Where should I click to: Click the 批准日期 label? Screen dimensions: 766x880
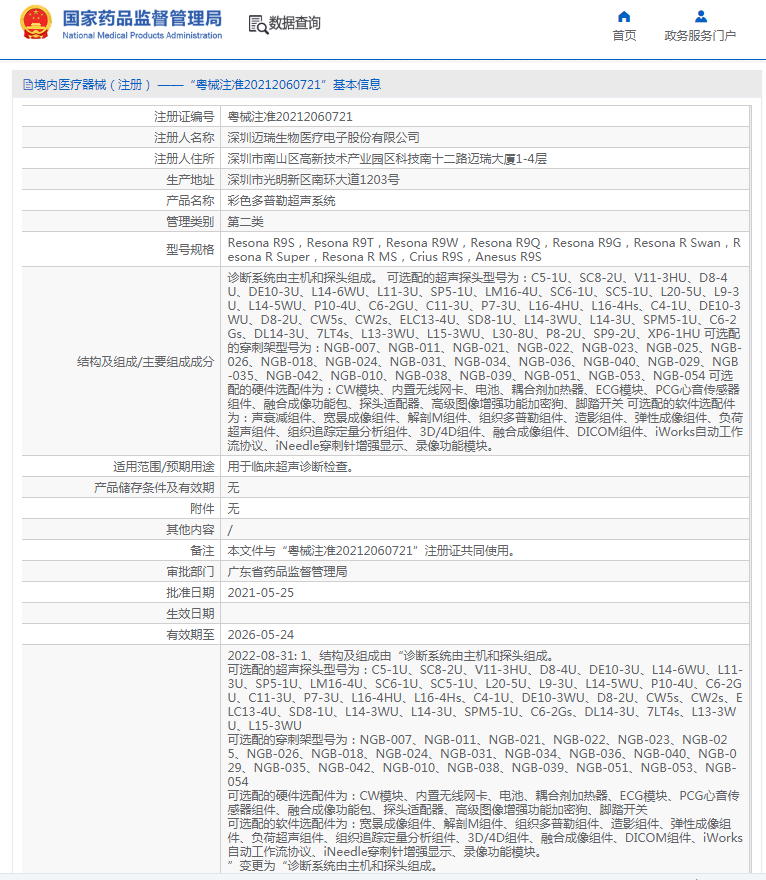pos(190,593)
